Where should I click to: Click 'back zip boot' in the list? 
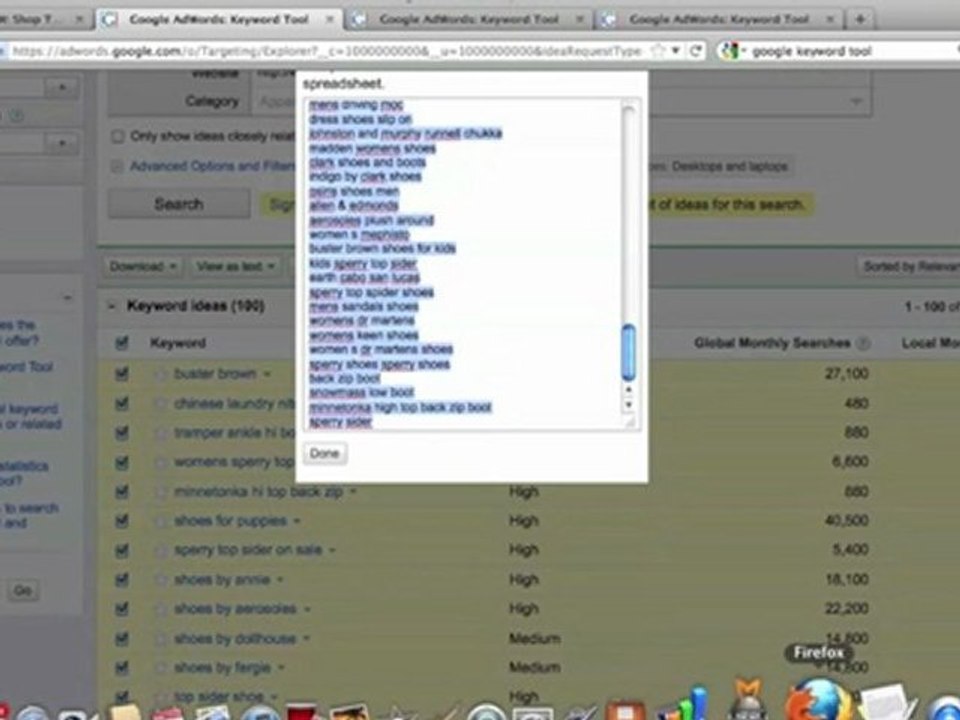344,379
